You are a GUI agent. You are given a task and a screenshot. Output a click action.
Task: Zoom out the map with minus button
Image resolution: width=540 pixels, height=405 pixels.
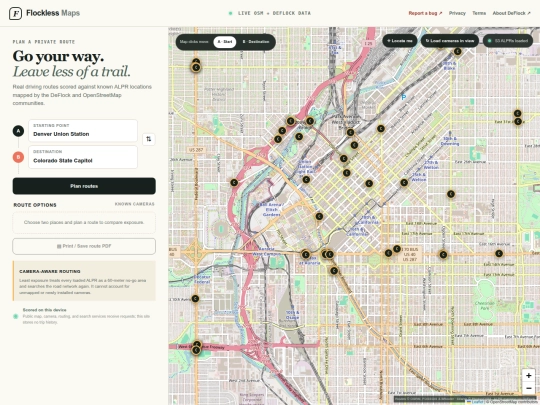529,388
